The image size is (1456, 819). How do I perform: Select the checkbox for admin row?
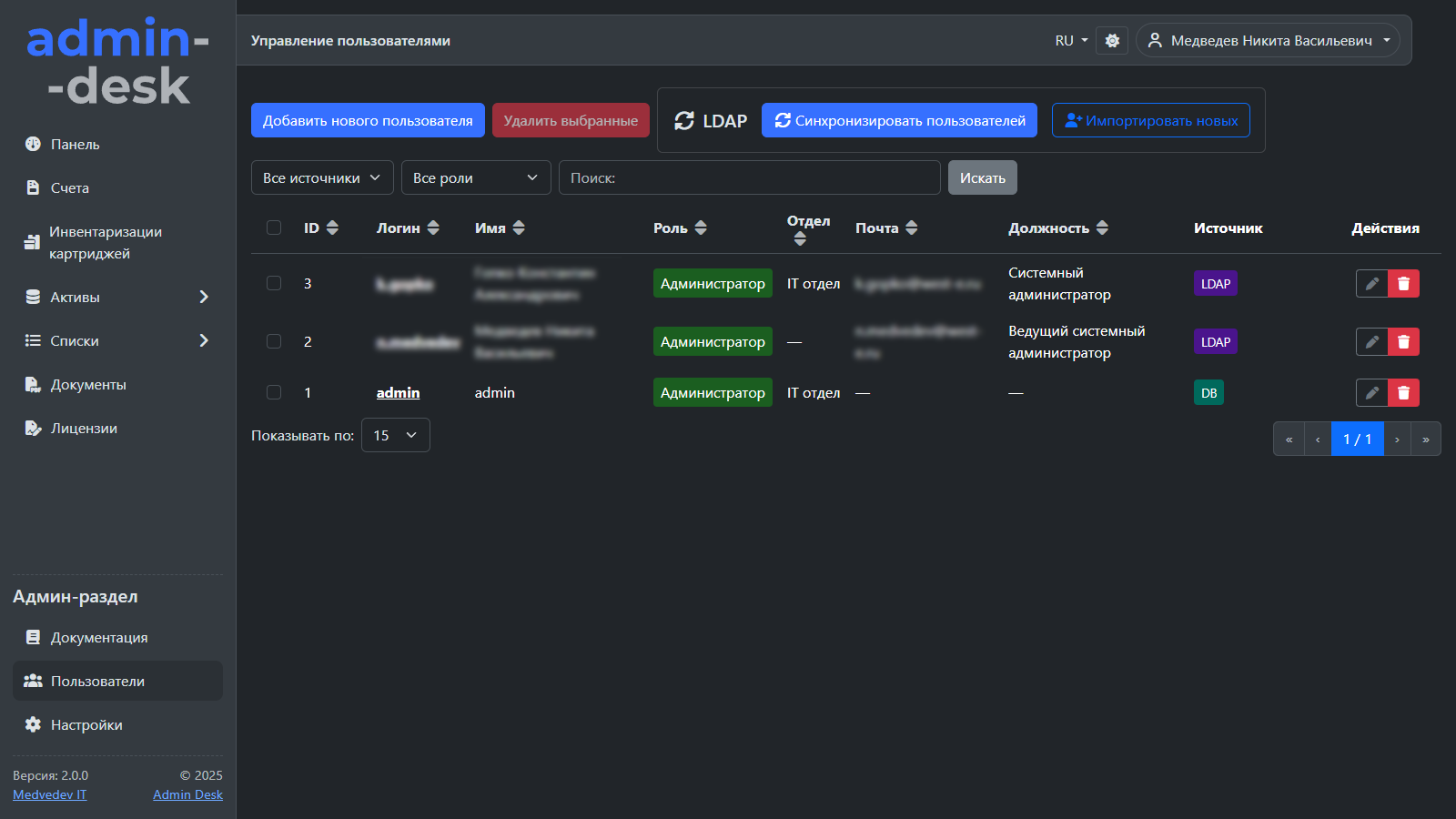(x=274, y=393)
